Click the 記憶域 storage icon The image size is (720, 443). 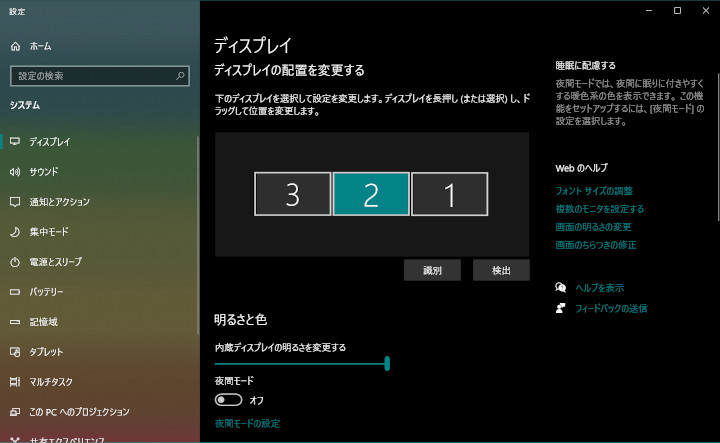click(x=15, y=322)
